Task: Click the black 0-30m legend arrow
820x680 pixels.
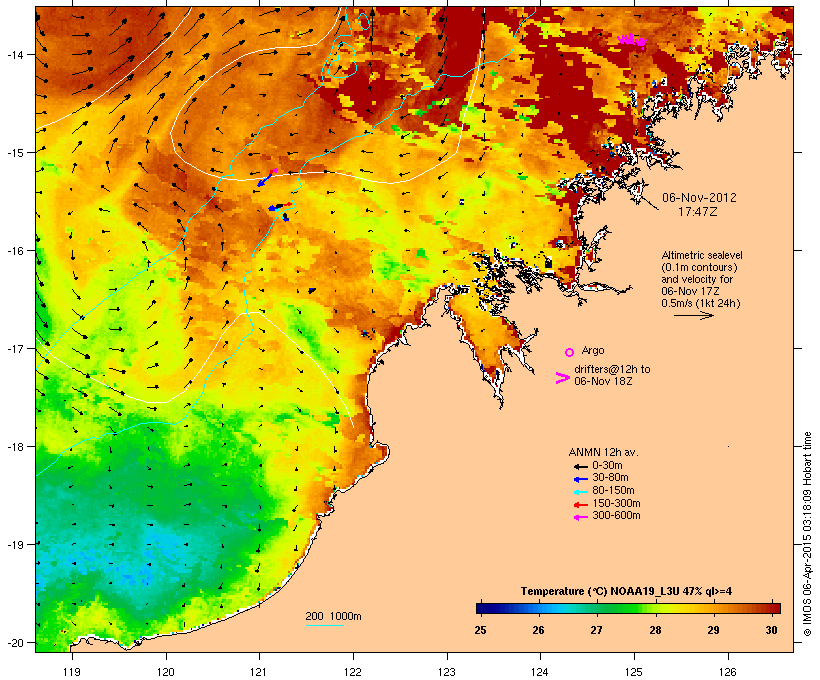Action: click(580, 466)
